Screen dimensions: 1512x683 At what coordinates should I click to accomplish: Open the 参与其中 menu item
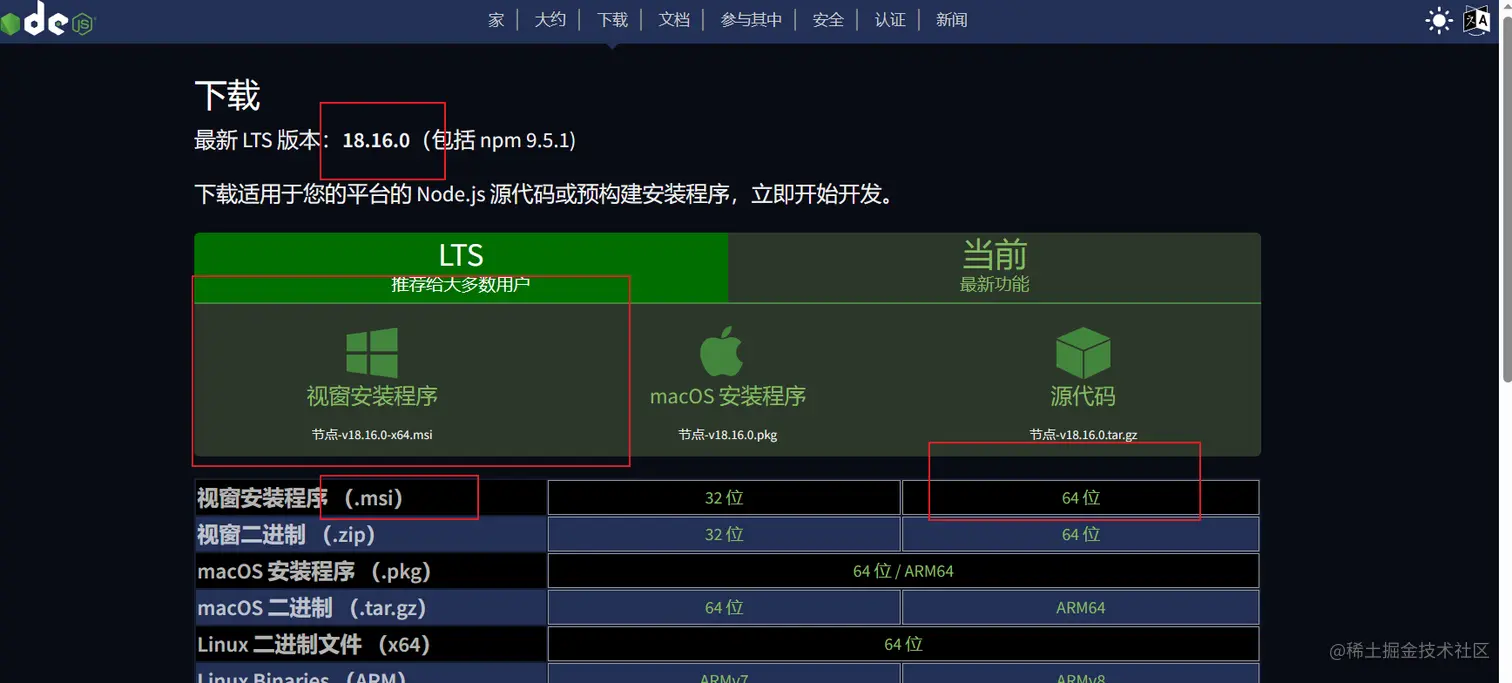pos(751,20)
